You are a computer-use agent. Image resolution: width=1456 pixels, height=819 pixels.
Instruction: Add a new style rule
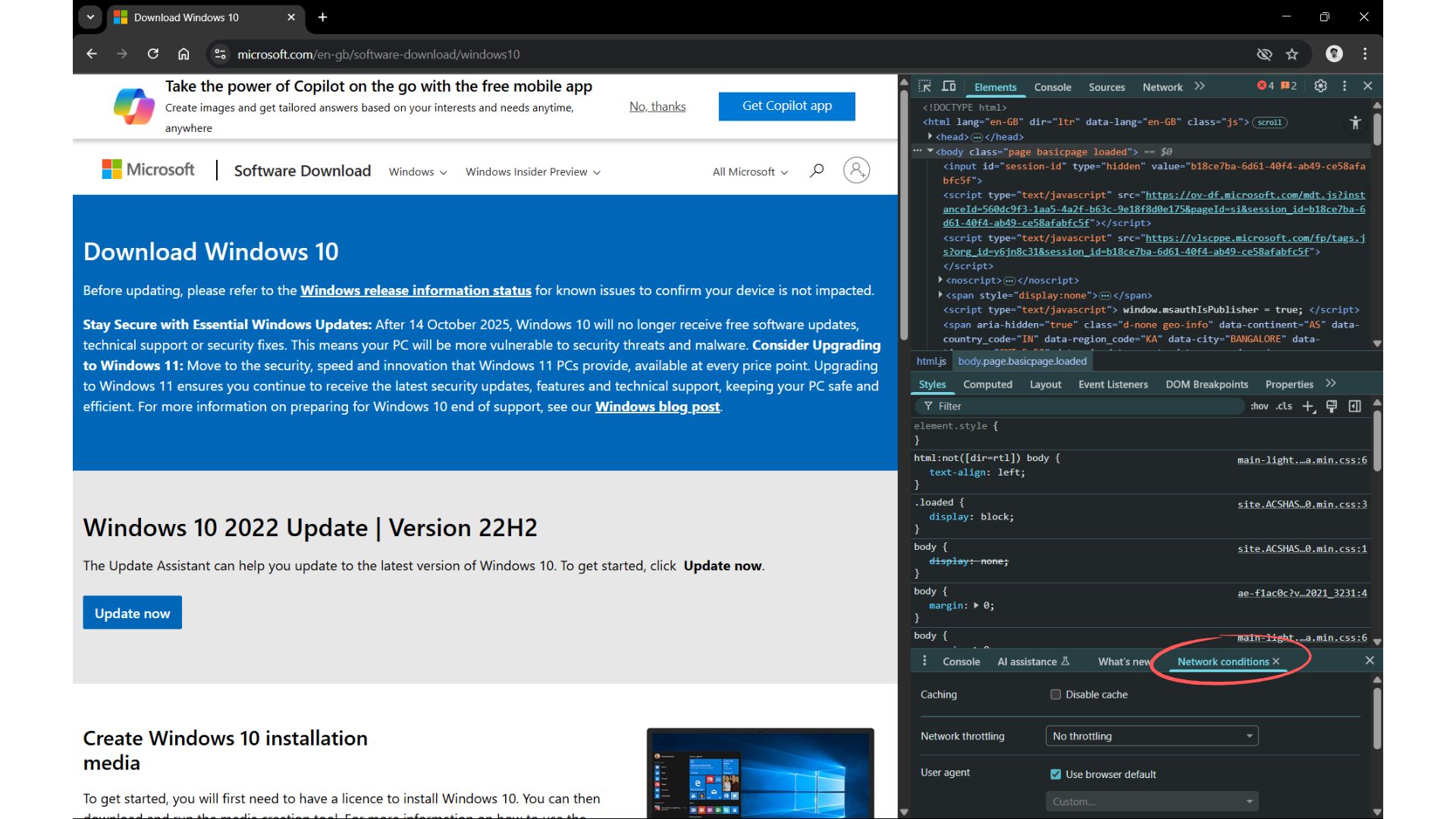pyautogui.click(x=1308, y=406)
